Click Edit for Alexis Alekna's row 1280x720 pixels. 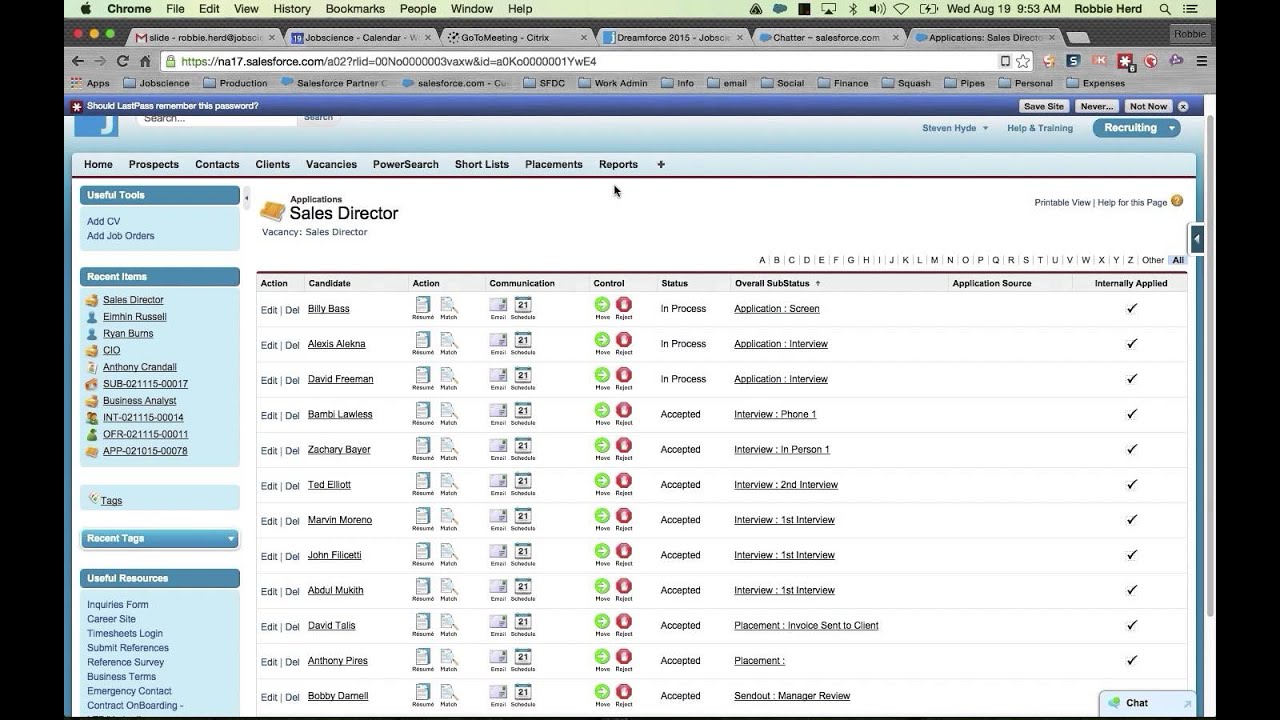(x=269, y=345)
